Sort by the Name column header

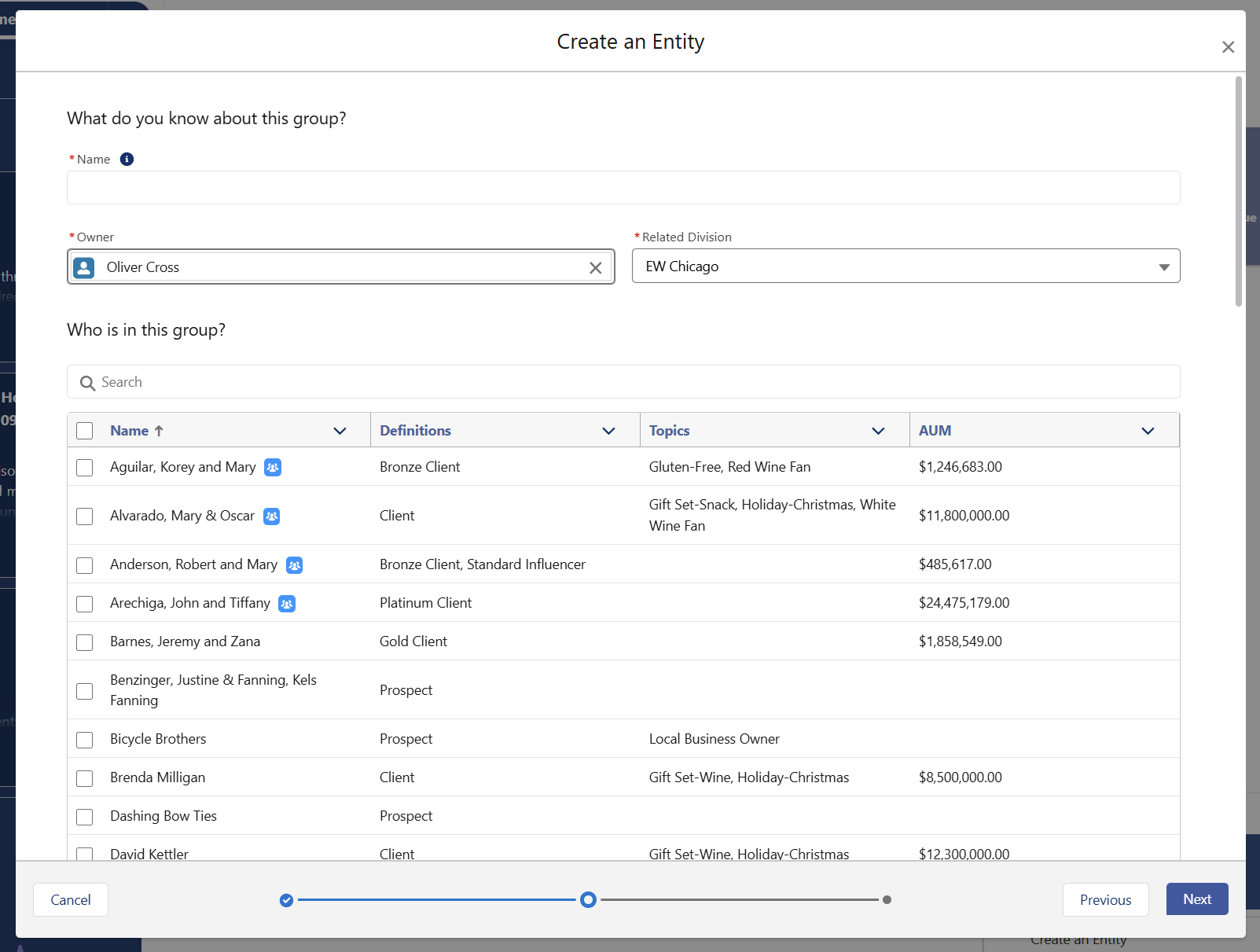129,431
